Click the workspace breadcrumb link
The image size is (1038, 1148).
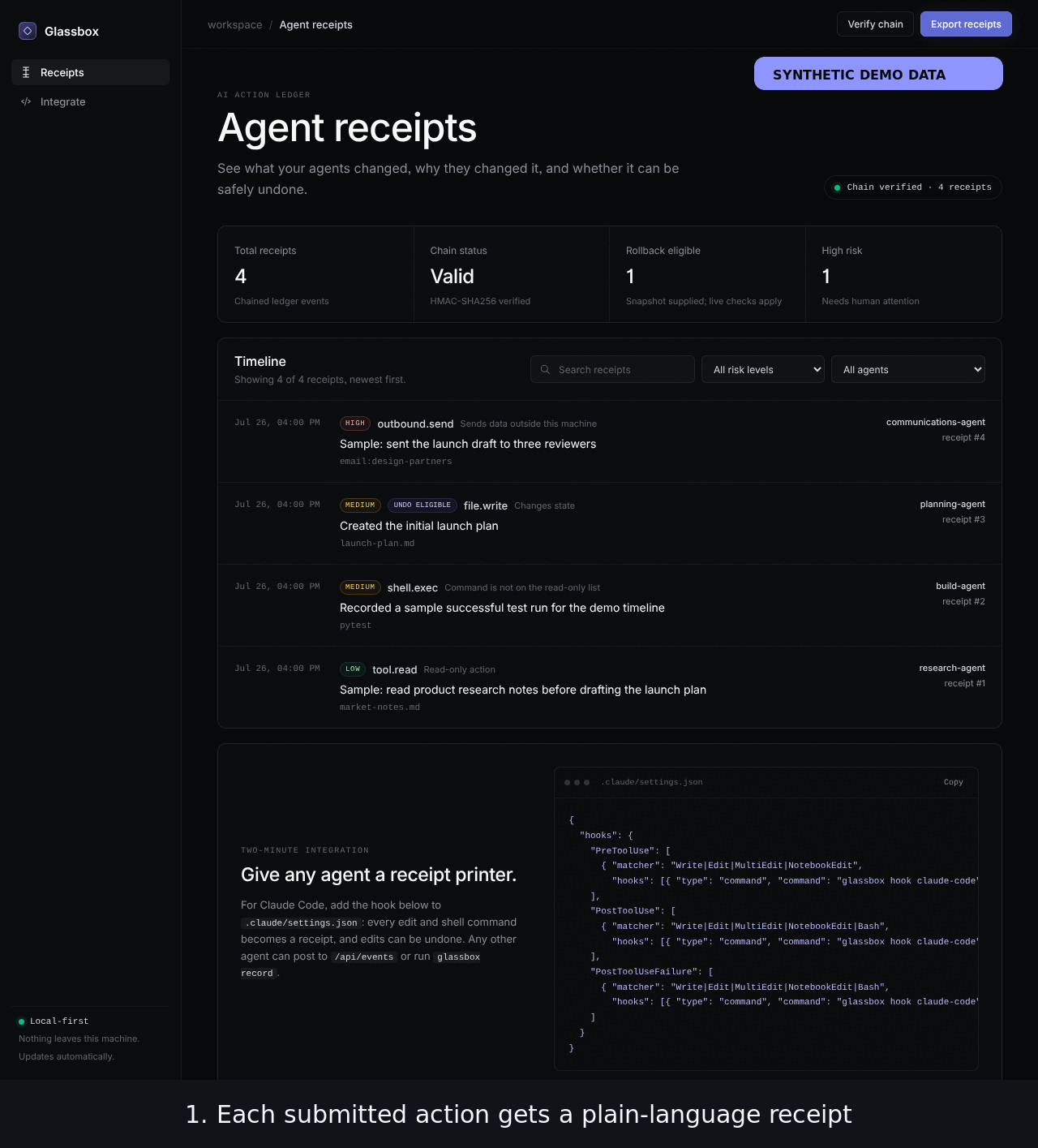235,24
